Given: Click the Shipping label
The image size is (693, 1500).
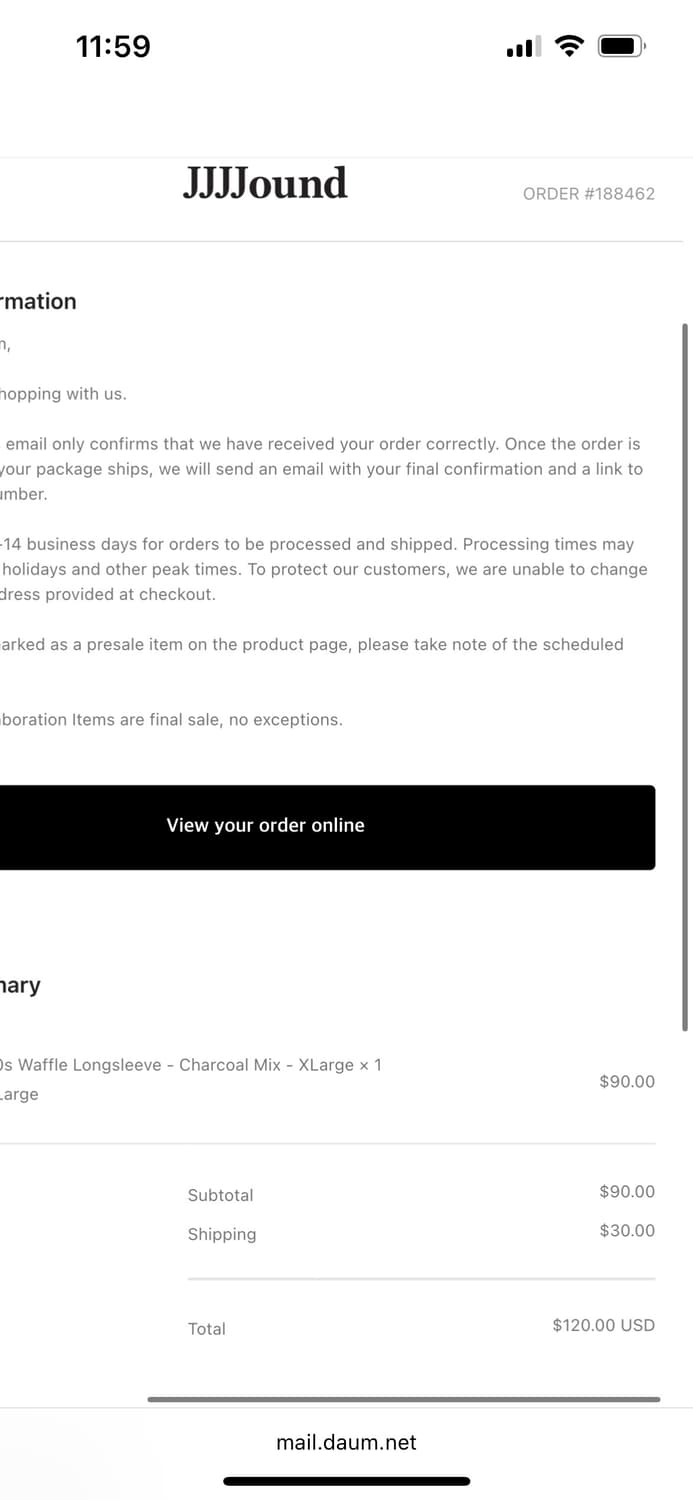Looking at the screenshot, I should point(222,1234).
